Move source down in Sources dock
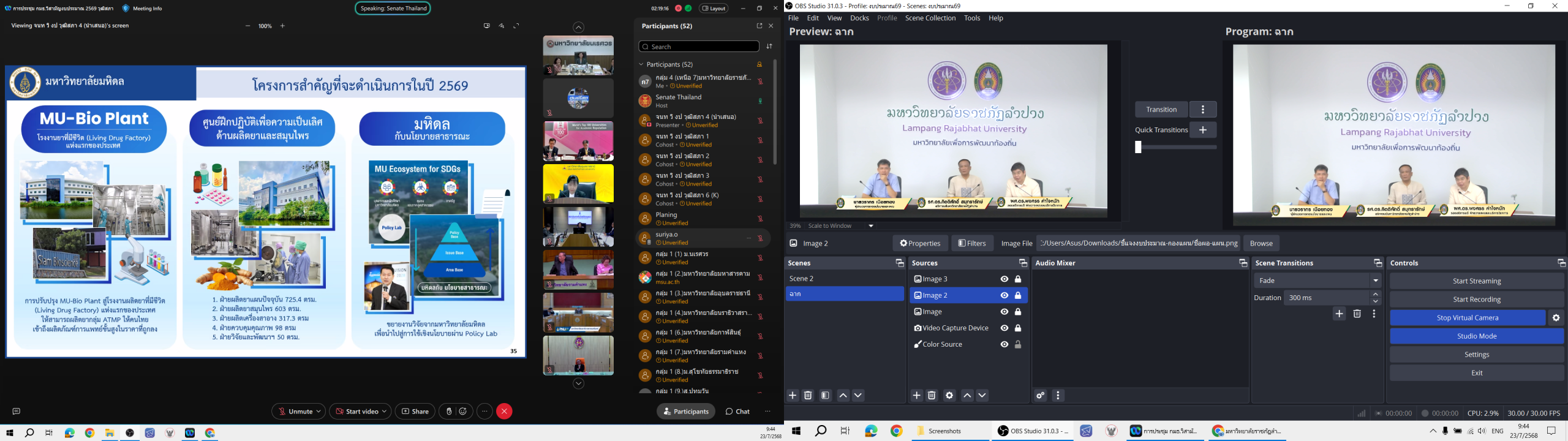Image resolution: width=1568 pixels, height=441 pixels. pos(982,396)
